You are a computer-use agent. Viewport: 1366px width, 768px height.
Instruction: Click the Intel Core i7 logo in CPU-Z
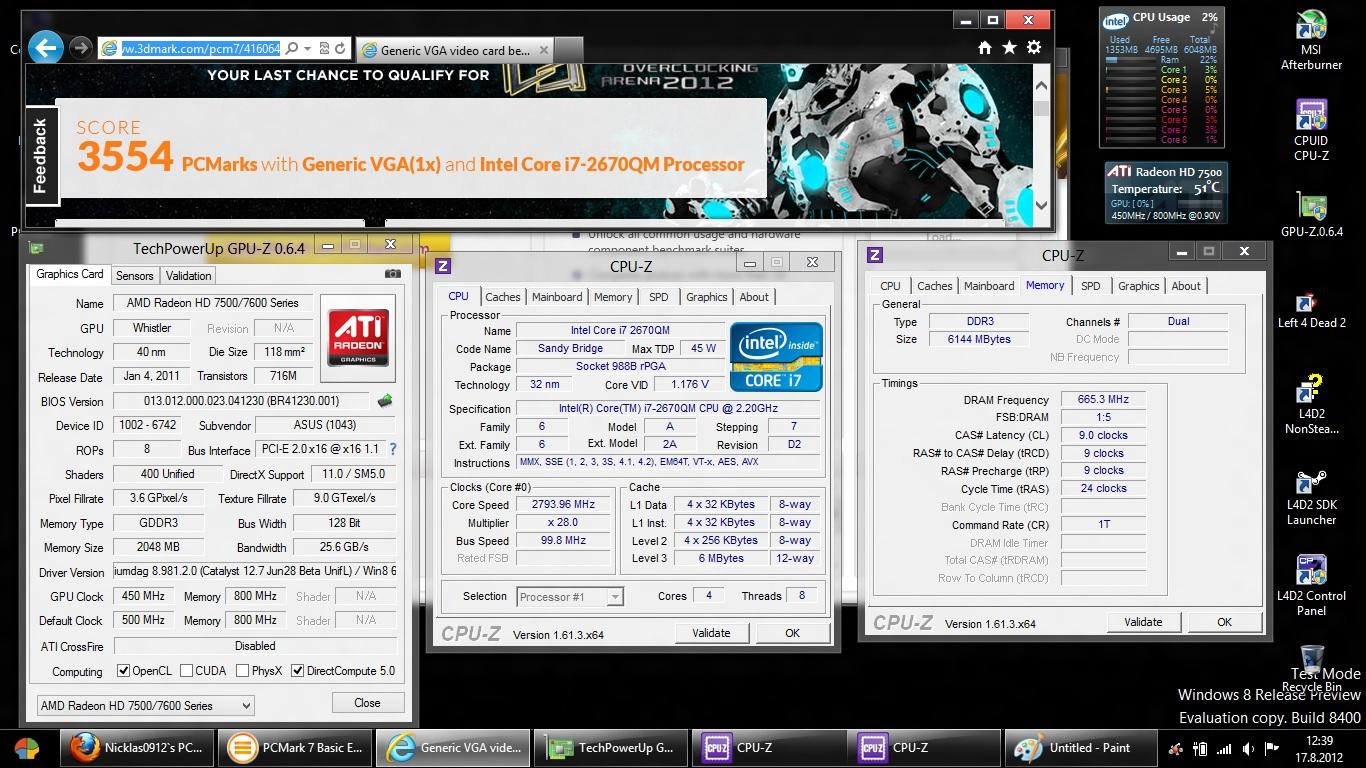pos(776,356)
